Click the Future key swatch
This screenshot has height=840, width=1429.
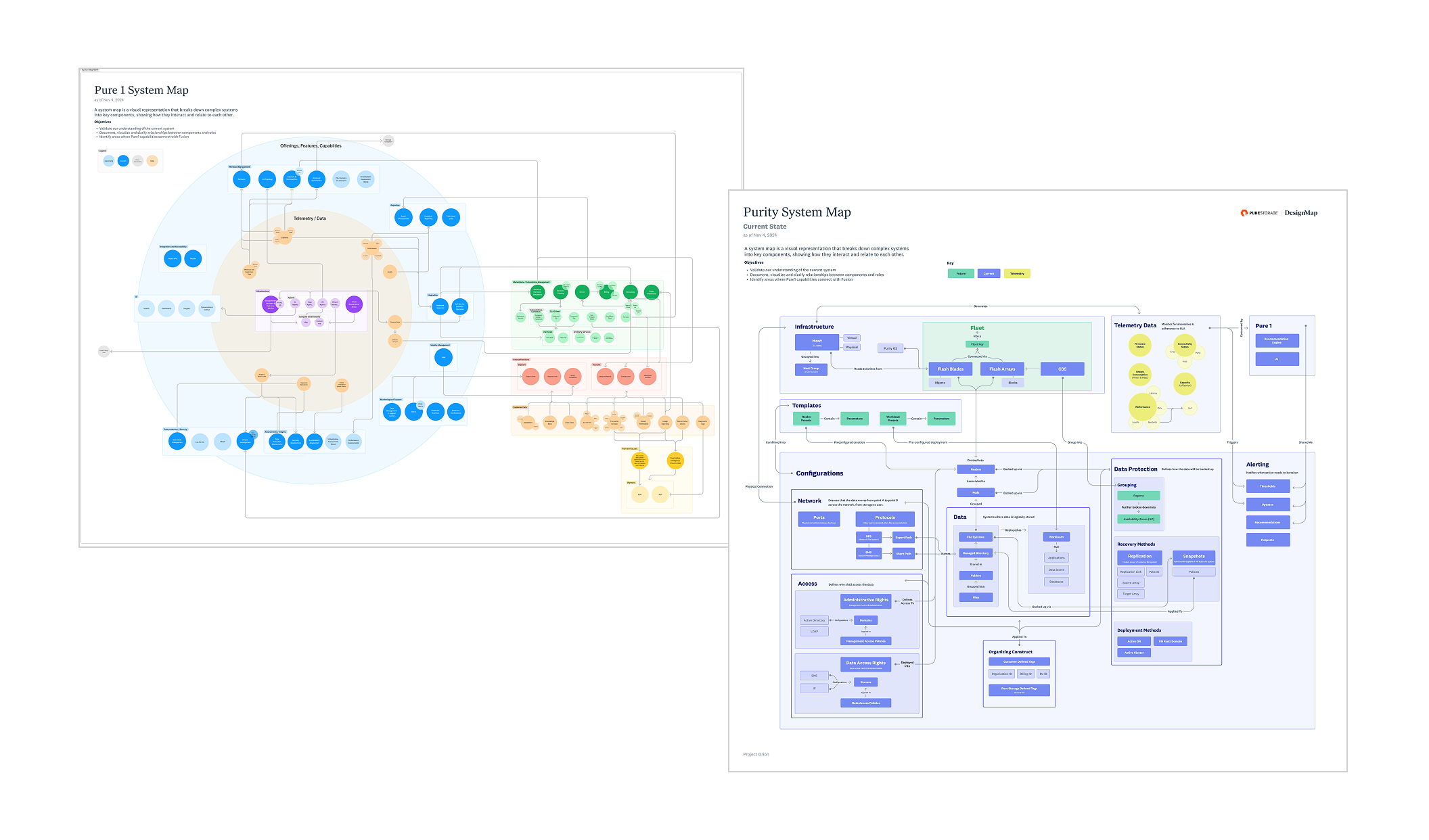(960, 274)
